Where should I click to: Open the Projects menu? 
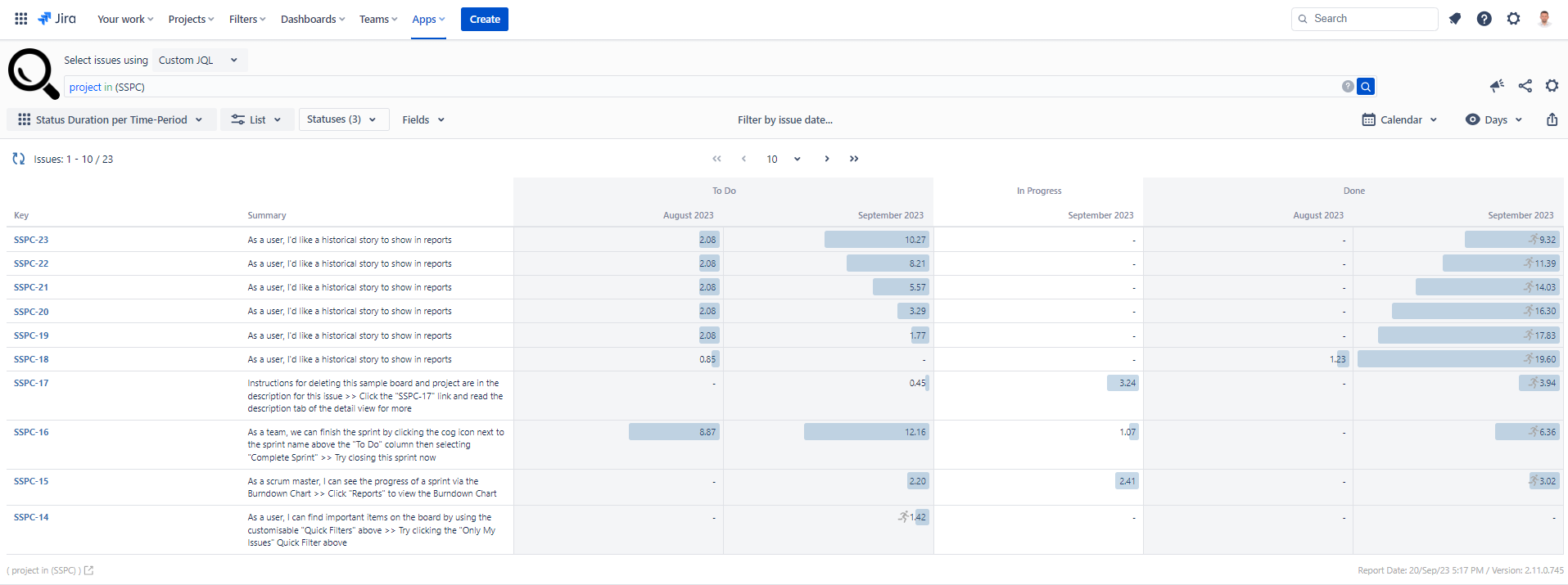tap(191, 19)
